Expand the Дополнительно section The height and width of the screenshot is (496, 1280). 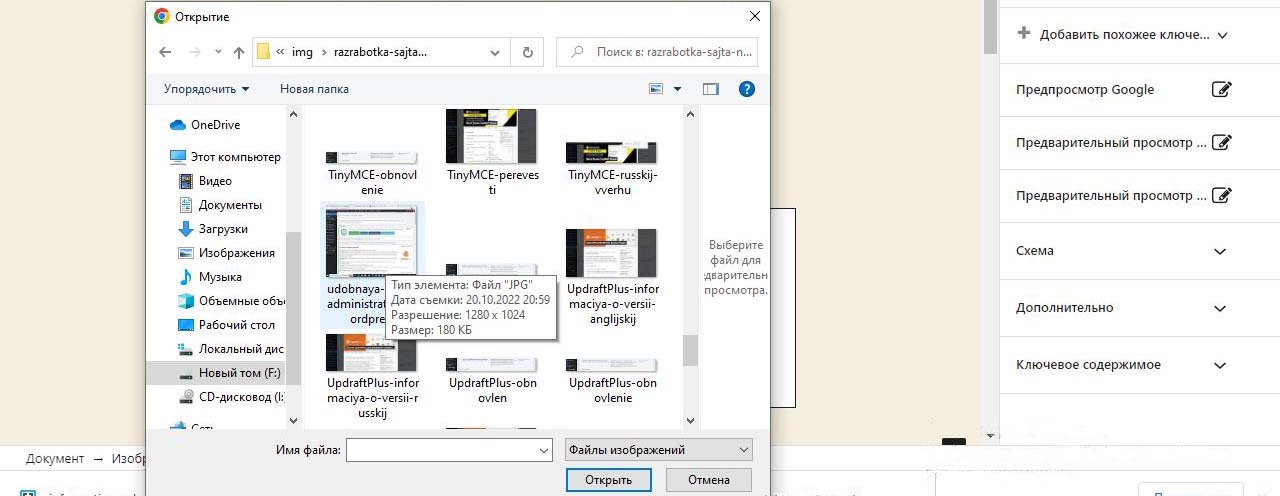point(1219,308)
